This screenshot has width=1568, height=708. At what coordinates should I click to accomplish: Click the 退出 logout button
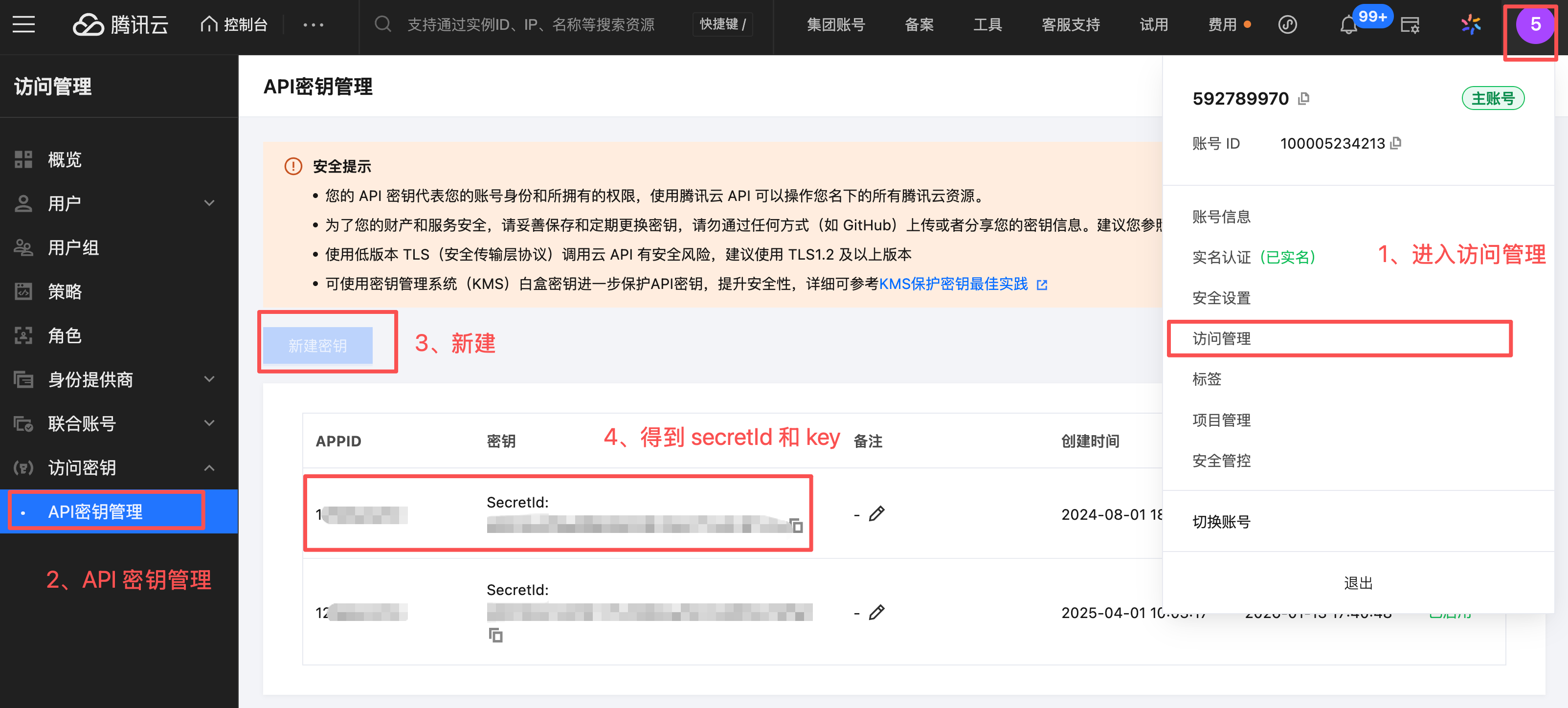[1357, 583]
